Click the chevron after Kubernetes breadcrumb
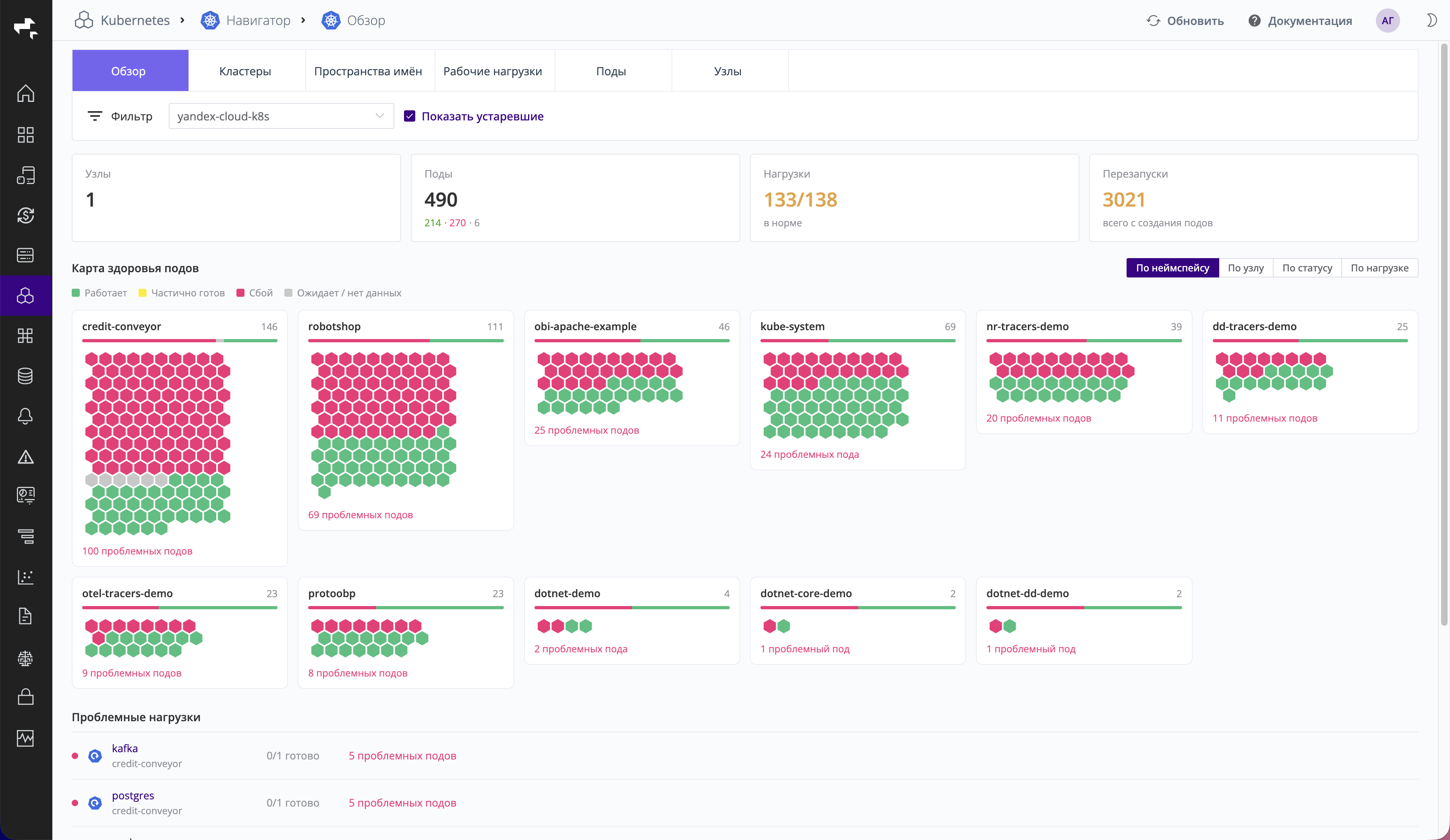 [x=182, y=20]
